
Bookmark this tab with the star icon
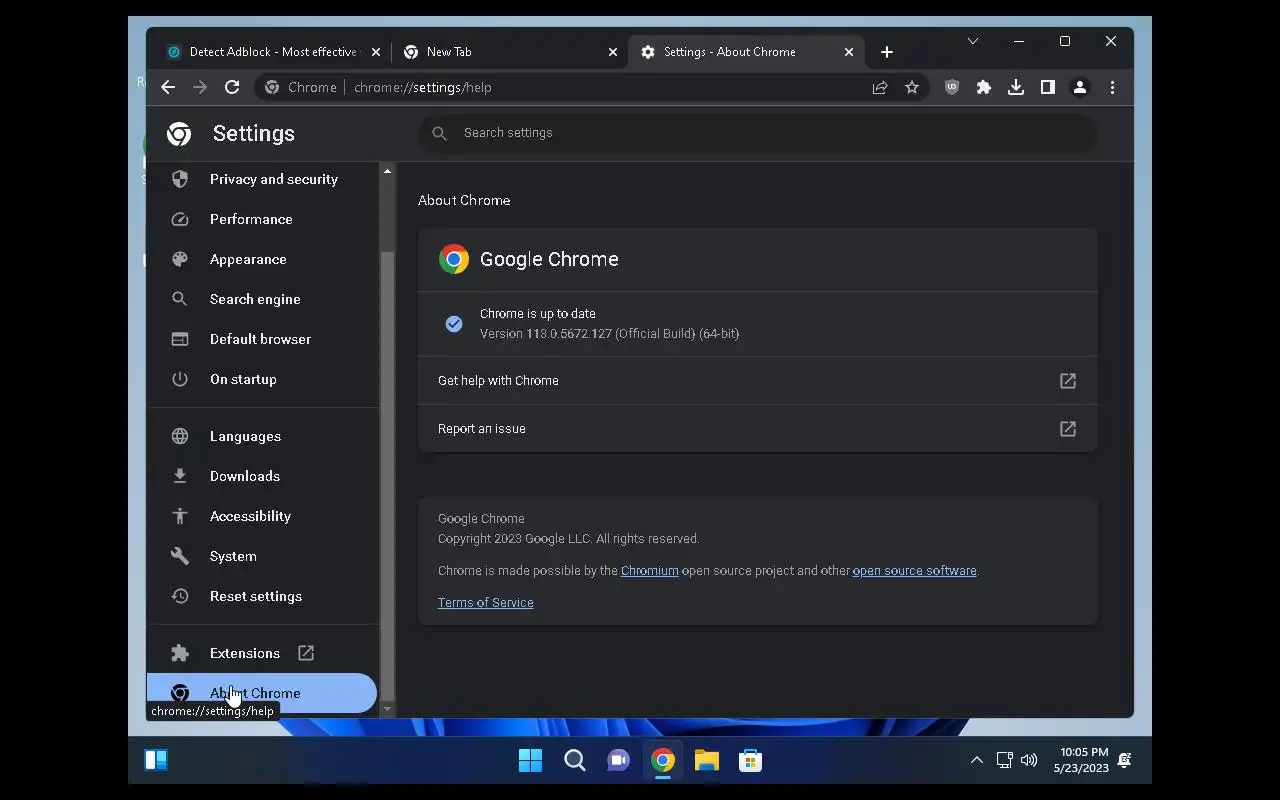pyautogui.click(x=912, y=87)
